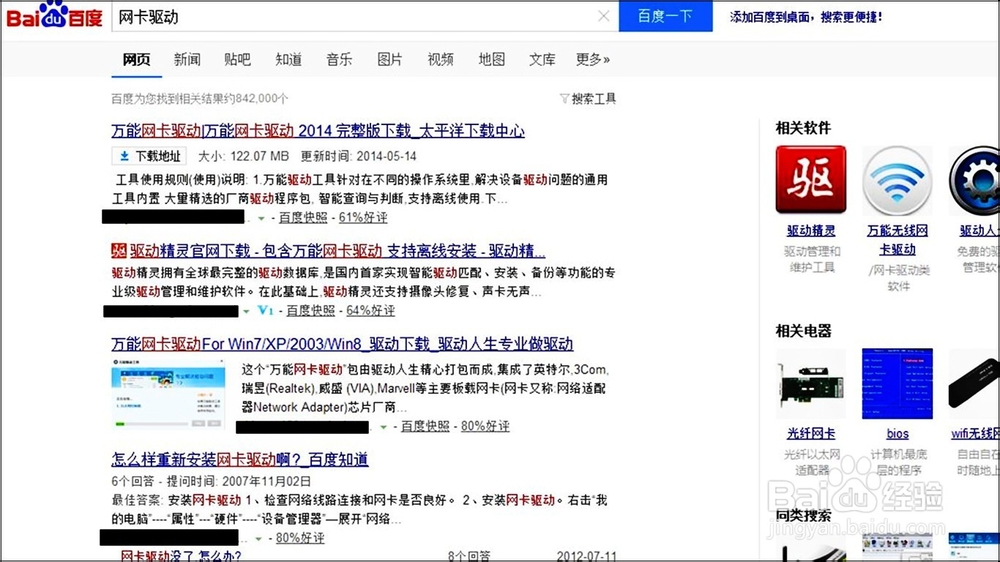This screenshot has width=1000, height=562.
Task: Click the V1 verification icon
Action: point(265,310)
